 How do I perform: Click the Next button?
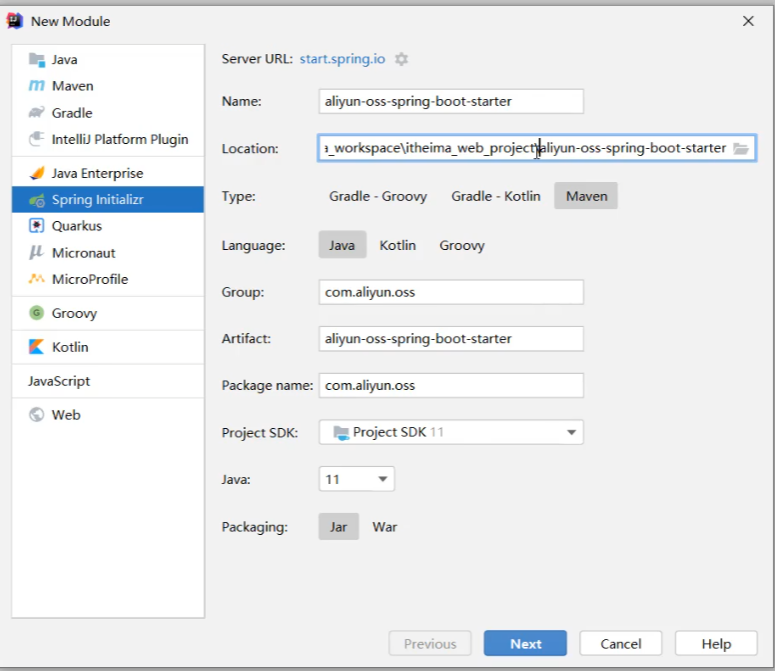pyautogui.click(x=525, y=644)
